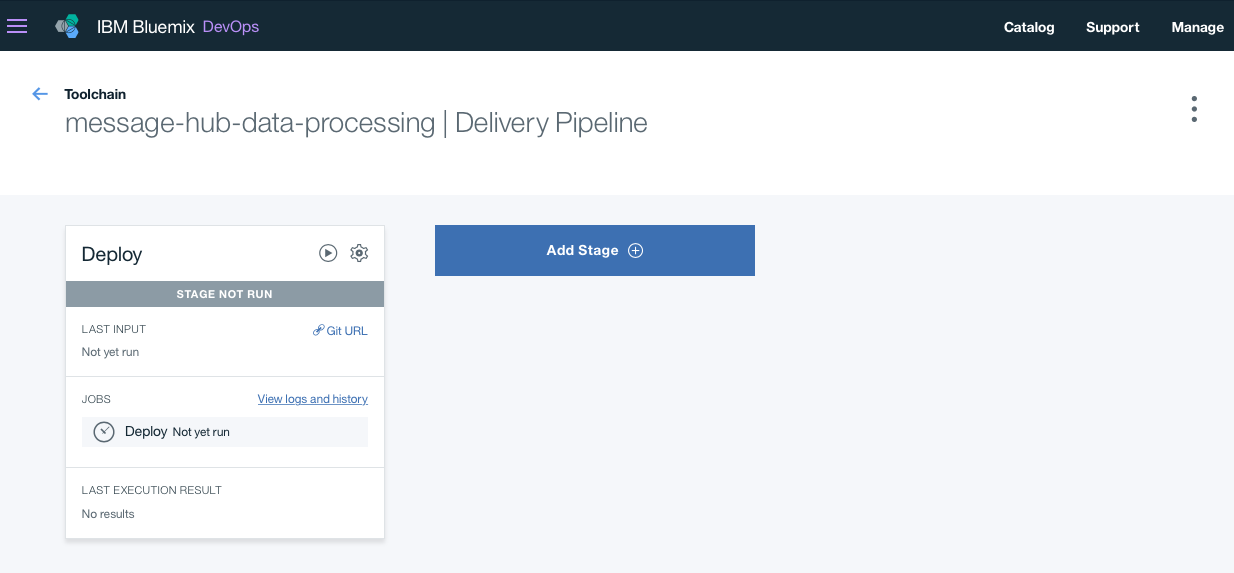Click the IBM Bluemix title text

[x=145, y=27]
